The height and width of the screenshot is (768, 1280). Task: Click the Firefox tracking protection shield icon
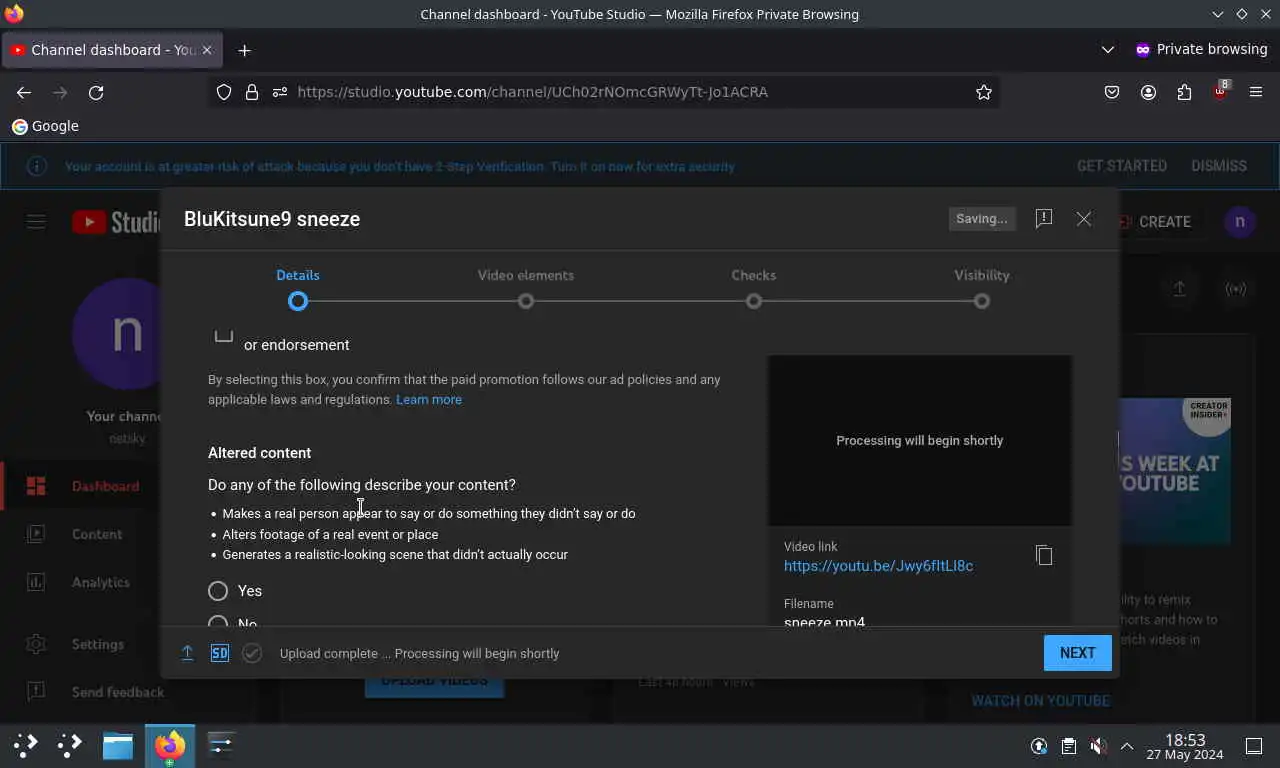(x=224, y=92)
